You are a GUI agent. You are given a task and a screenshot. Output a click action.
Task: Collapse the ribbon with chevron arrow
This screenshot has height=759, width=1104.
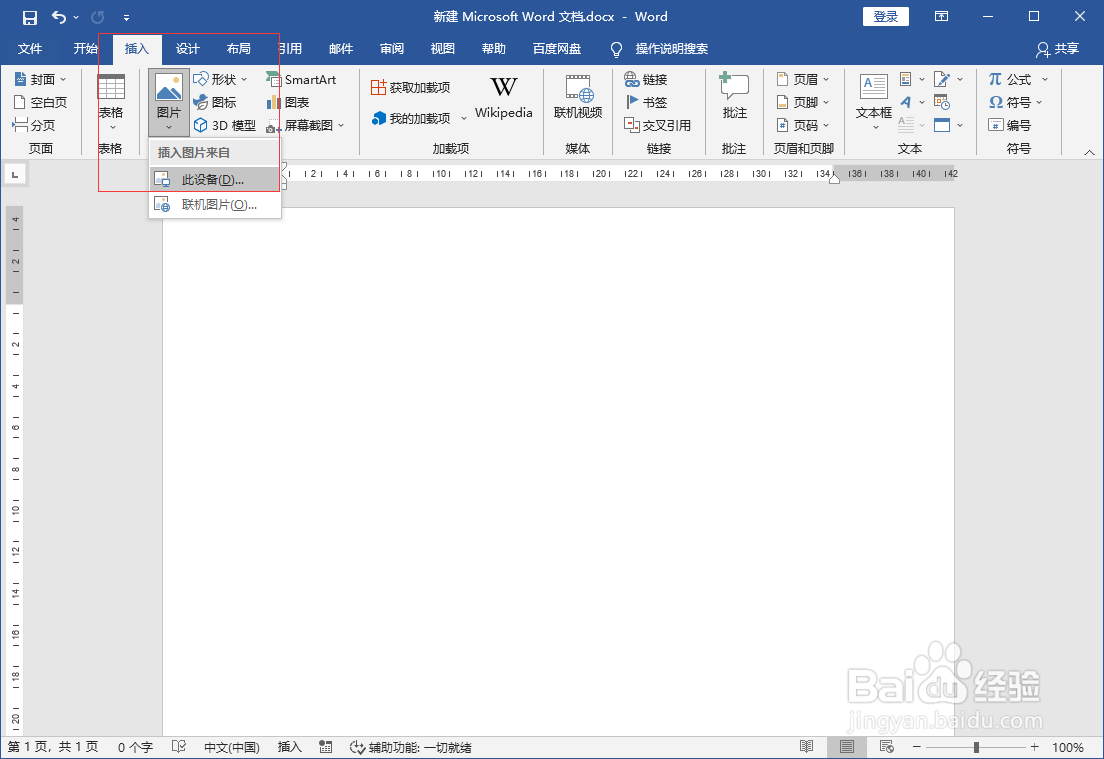pos(1089,152)
